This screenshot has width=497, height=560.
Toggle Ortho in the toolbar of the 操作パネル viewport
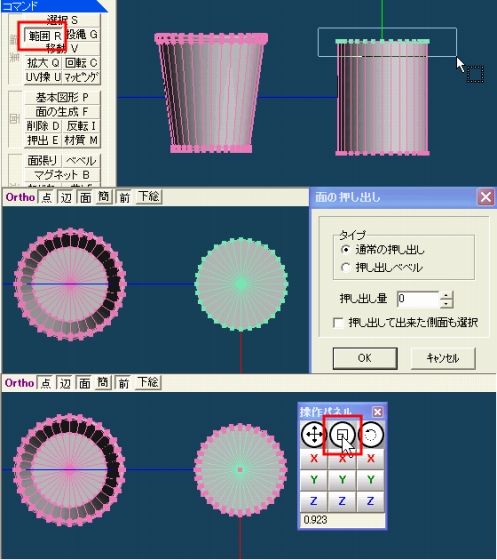[x=20, y=383]
